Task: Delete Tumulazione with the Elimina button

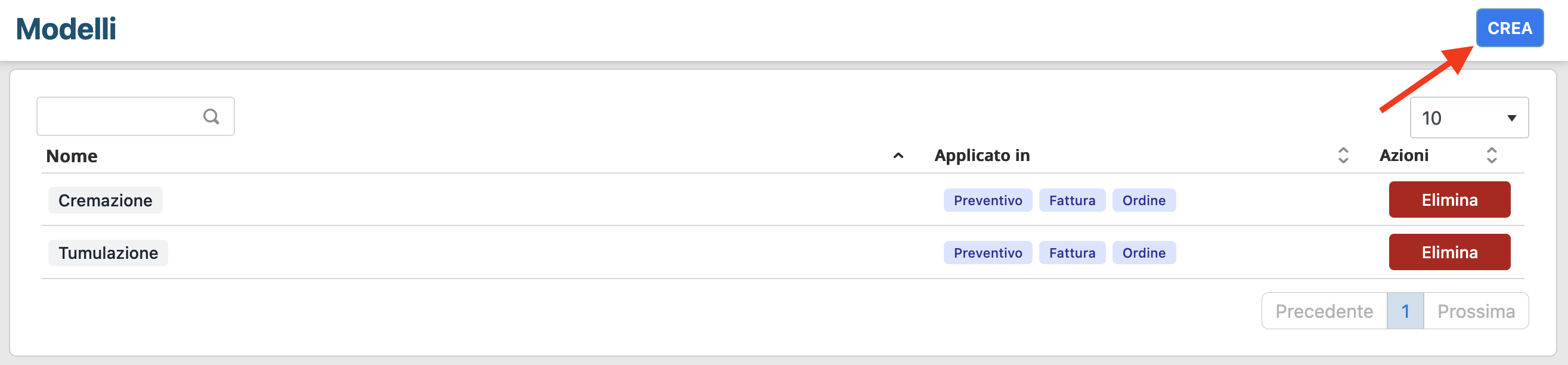Action: point(1449,252)
